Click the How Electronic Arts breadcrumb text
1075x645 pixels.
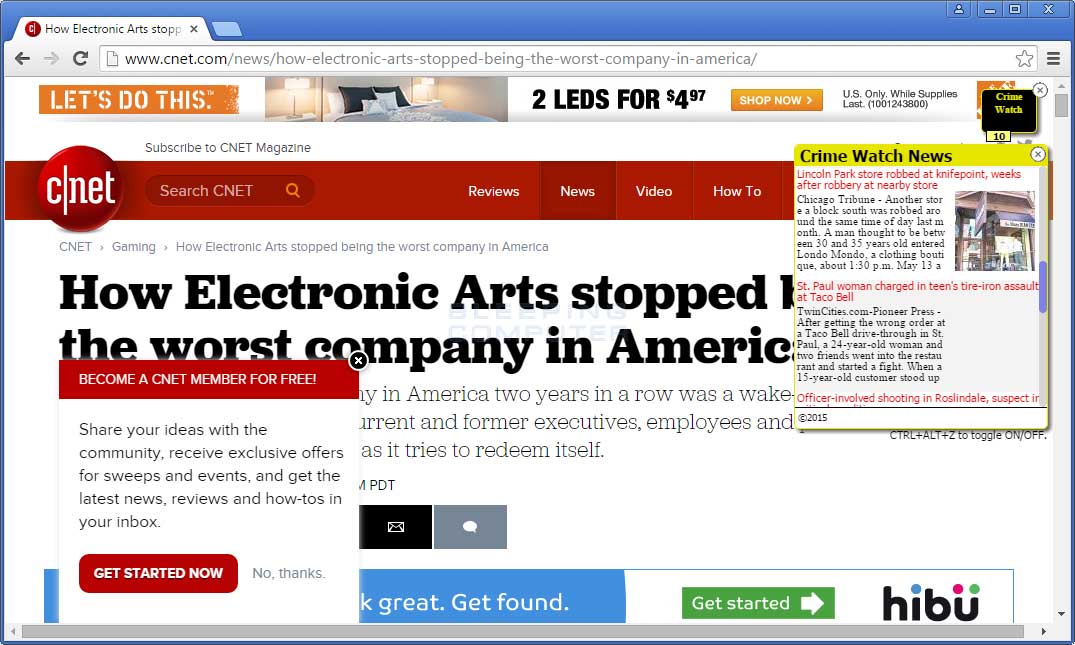362,247
